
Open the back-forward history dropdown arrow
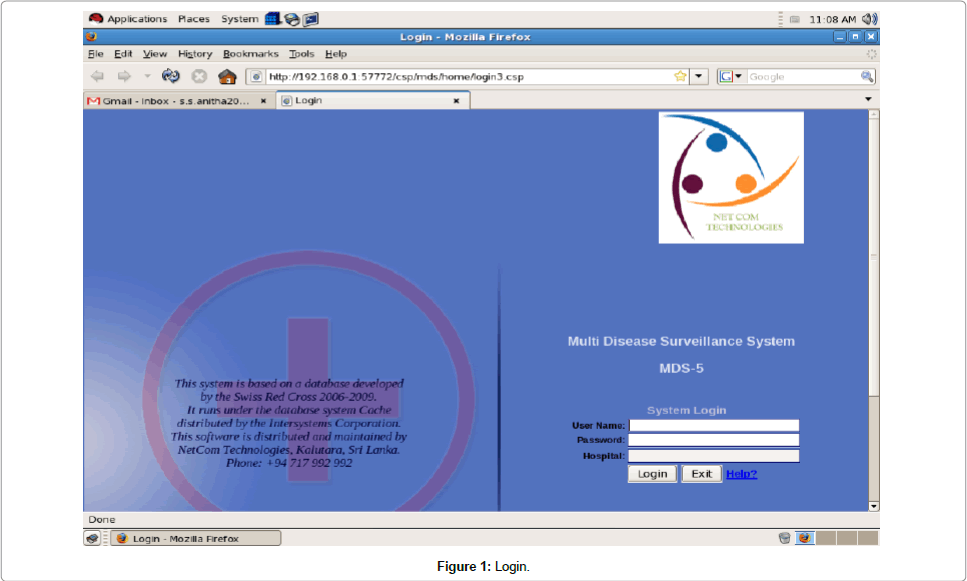[147, 76]
